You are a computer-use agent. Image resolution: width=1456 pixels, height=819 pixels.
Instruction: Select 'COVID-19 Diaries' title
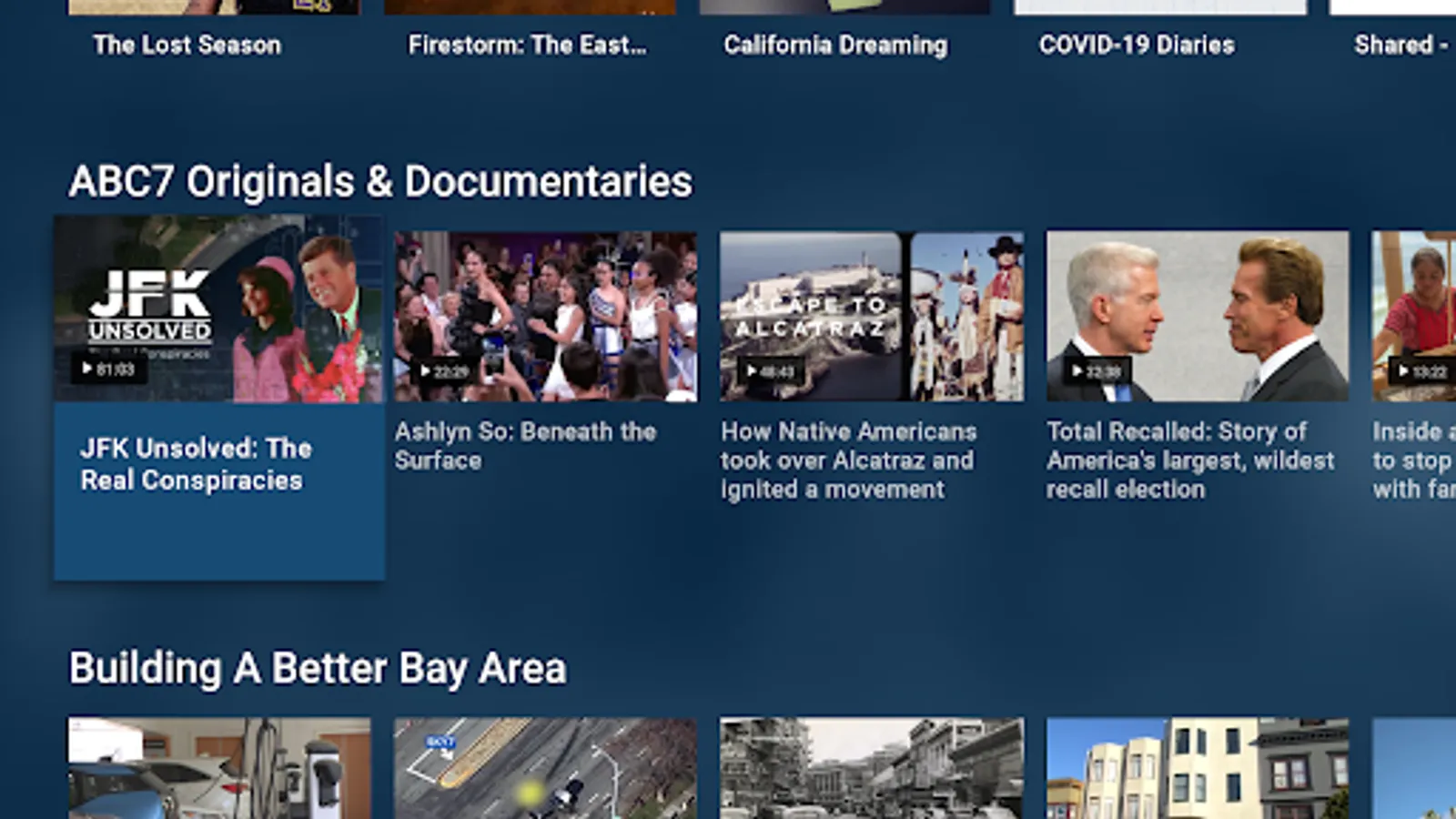click(1137, 45)
